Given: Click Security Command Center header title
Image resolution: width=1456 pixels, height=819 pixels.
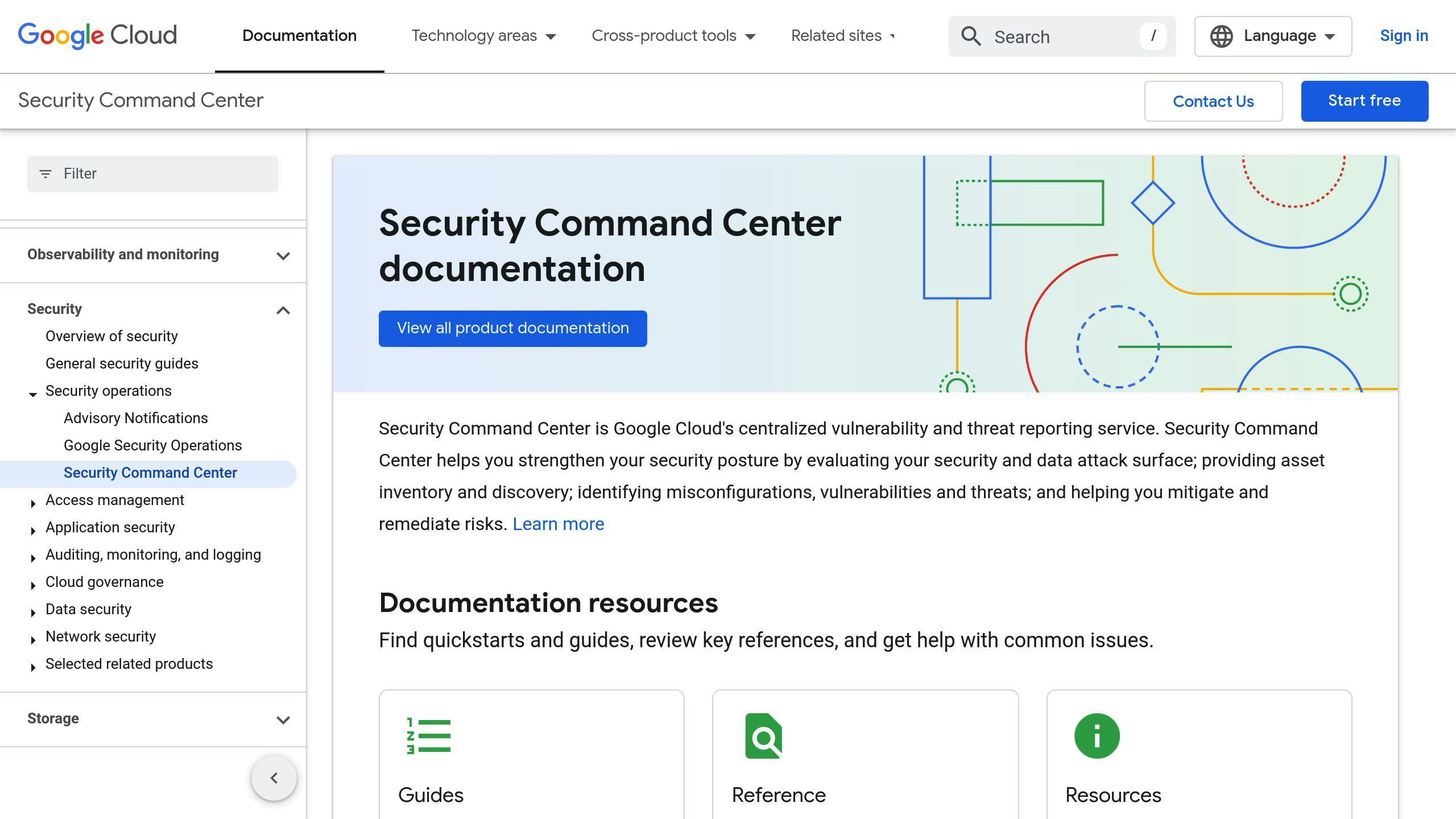Looking at the screenshot, I should (x=140, y=100).
